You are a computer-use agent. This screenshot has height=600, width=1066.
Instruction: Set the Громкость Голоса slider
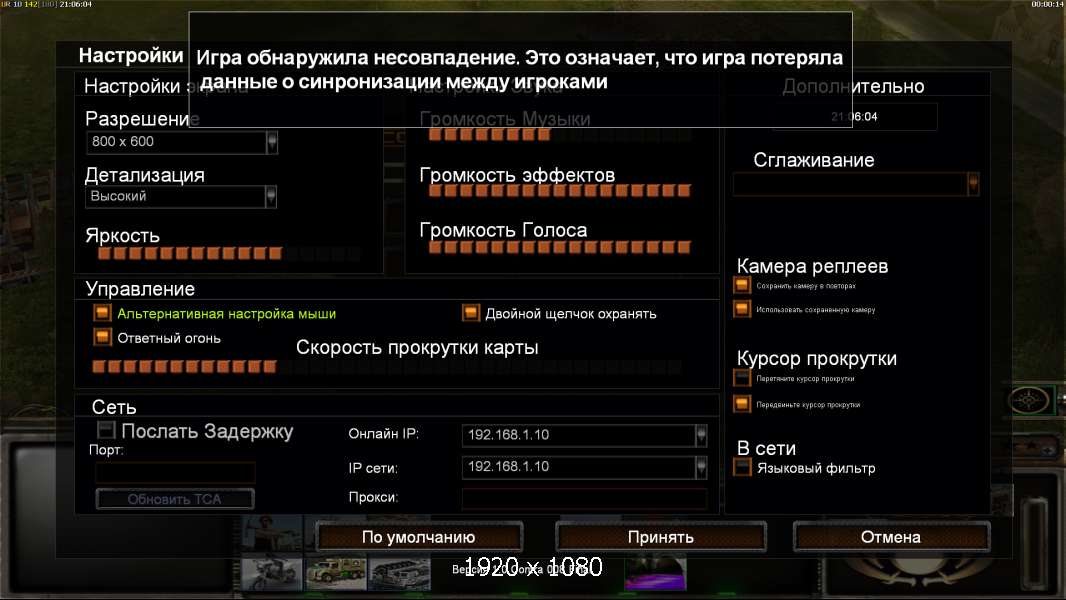click(560, 247)
